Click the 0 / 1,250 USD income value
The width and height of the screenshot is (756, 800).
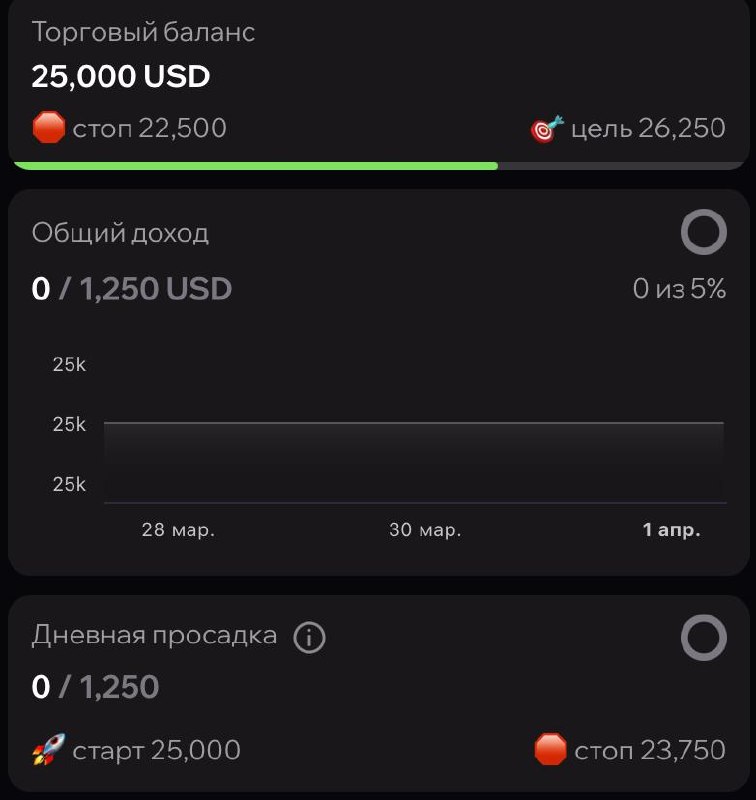coord(132,289)
